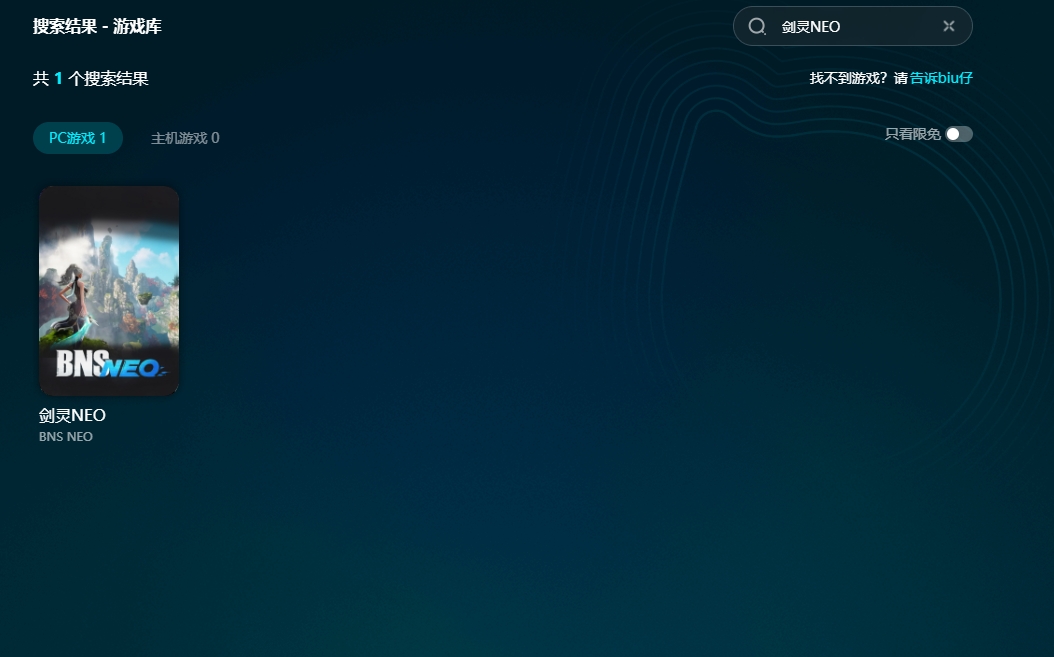The width and height of the screenshot is (1054, 657).
Task: Click the BNS NEO subtitle text
Action: coord(66,436)
